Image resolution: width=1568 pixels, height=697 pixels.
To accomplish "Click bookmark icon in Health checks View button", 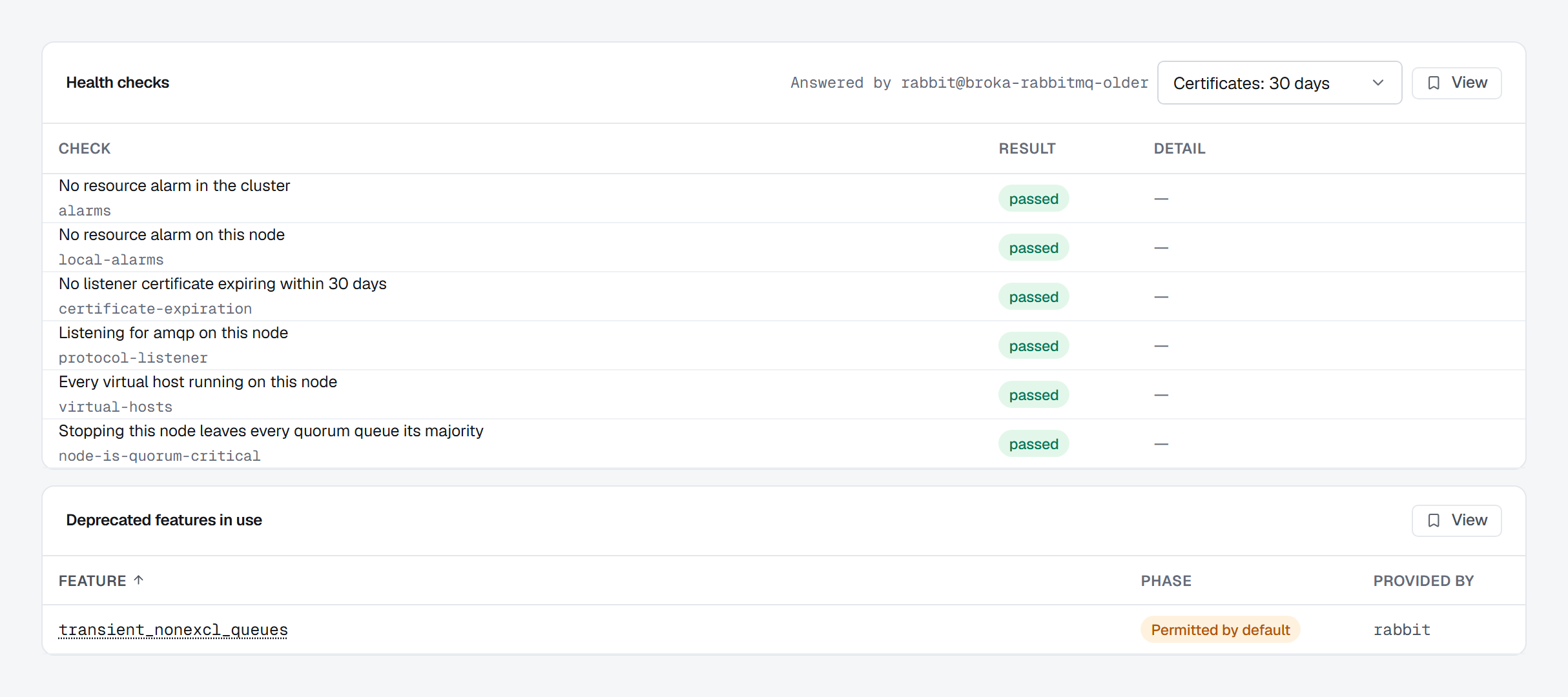I will 1434,83.
